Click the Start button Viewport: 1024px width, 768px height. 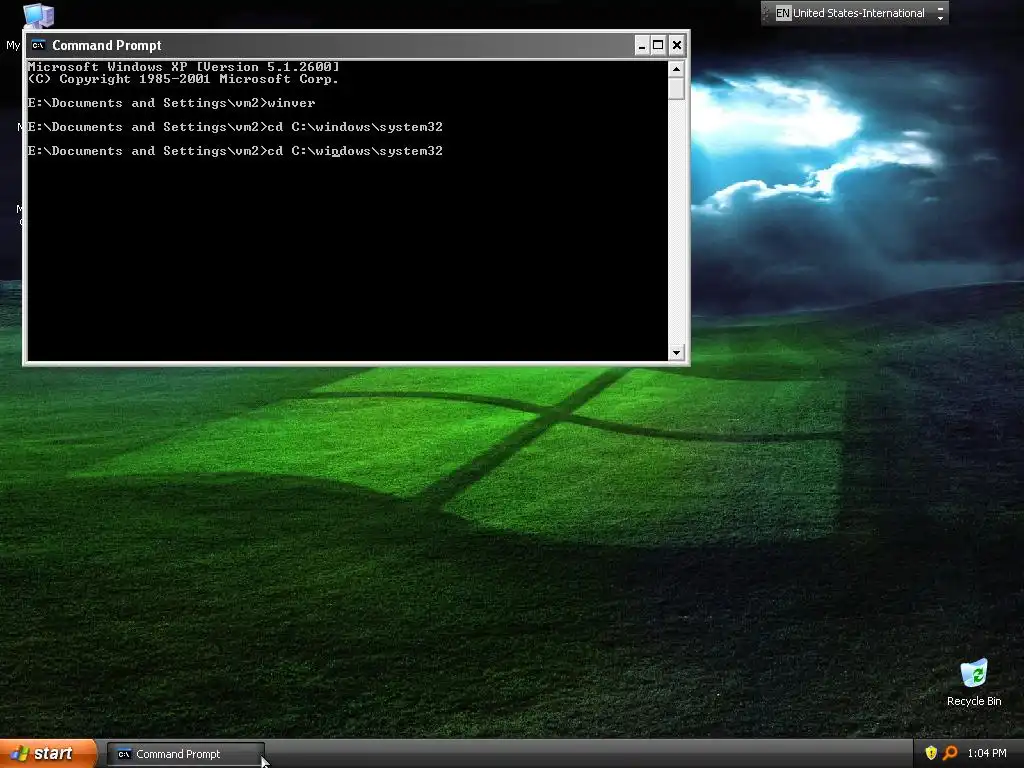(48, 754)
